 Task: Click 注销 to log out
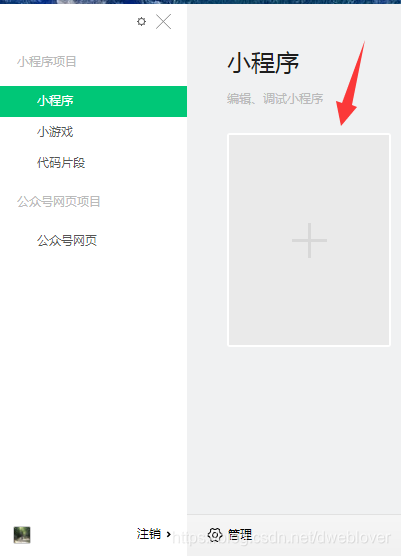(149, 534)
